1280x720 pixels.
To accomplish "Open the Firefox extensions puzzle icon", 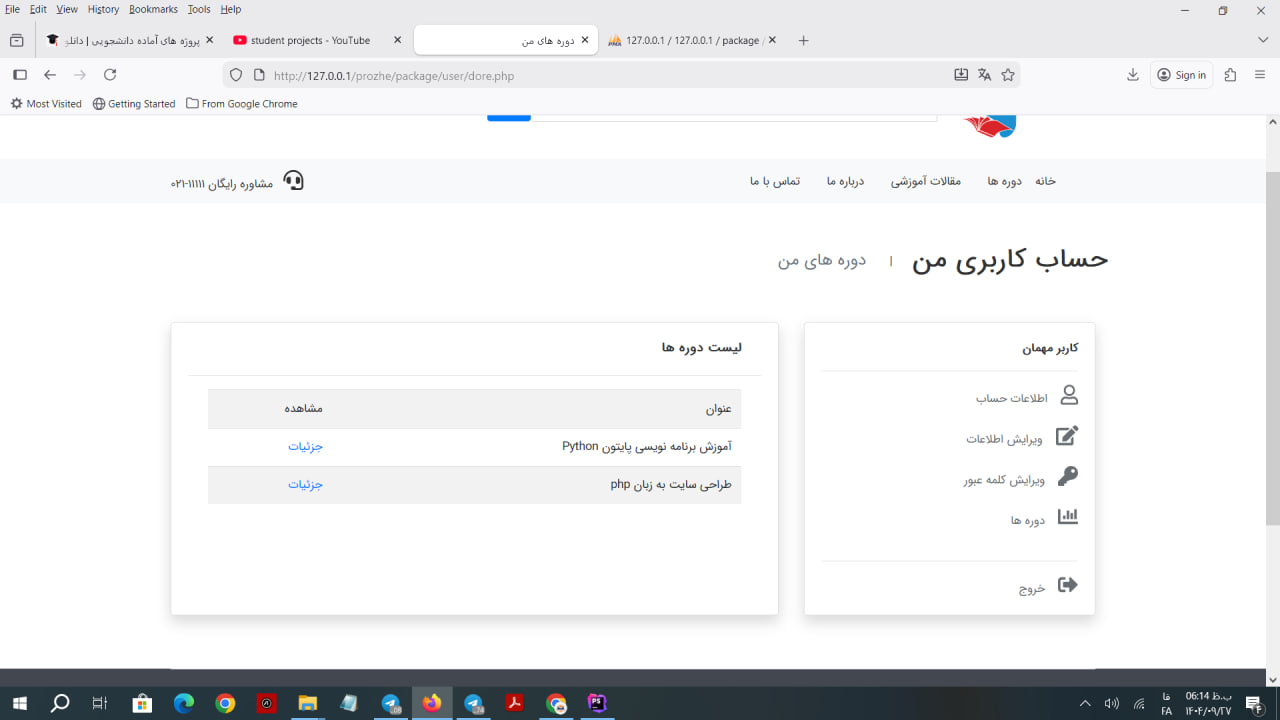I will [1231, 75].
